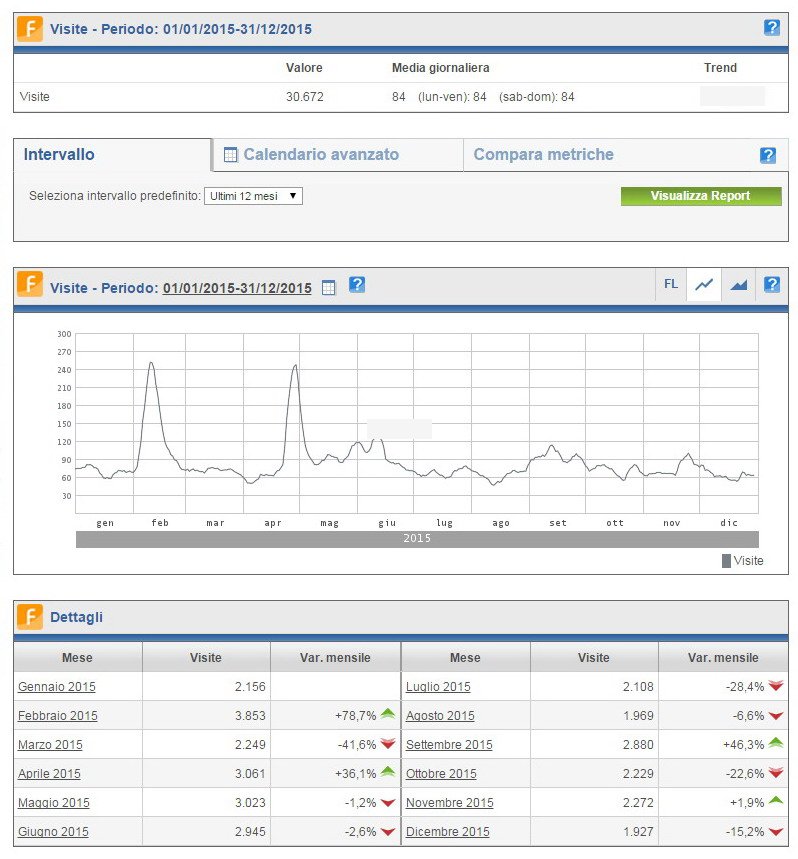Switch chart to area graph view
Viewport: 798px width, 859px height.
point(738,285)
